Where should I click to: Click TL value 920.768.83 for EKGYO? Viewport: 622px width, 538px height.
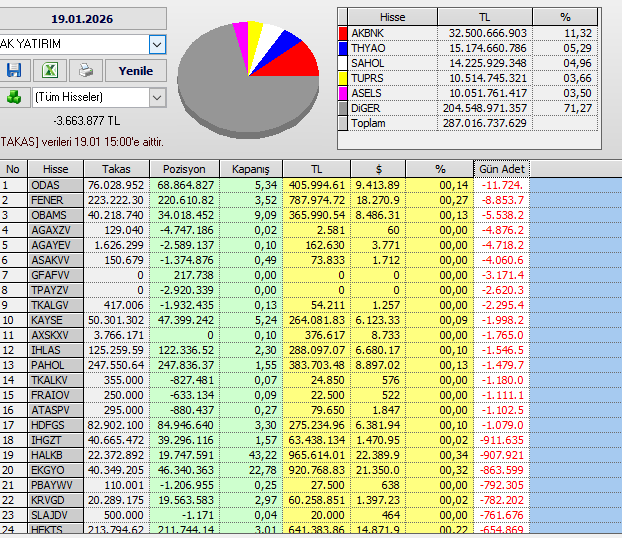317,471
